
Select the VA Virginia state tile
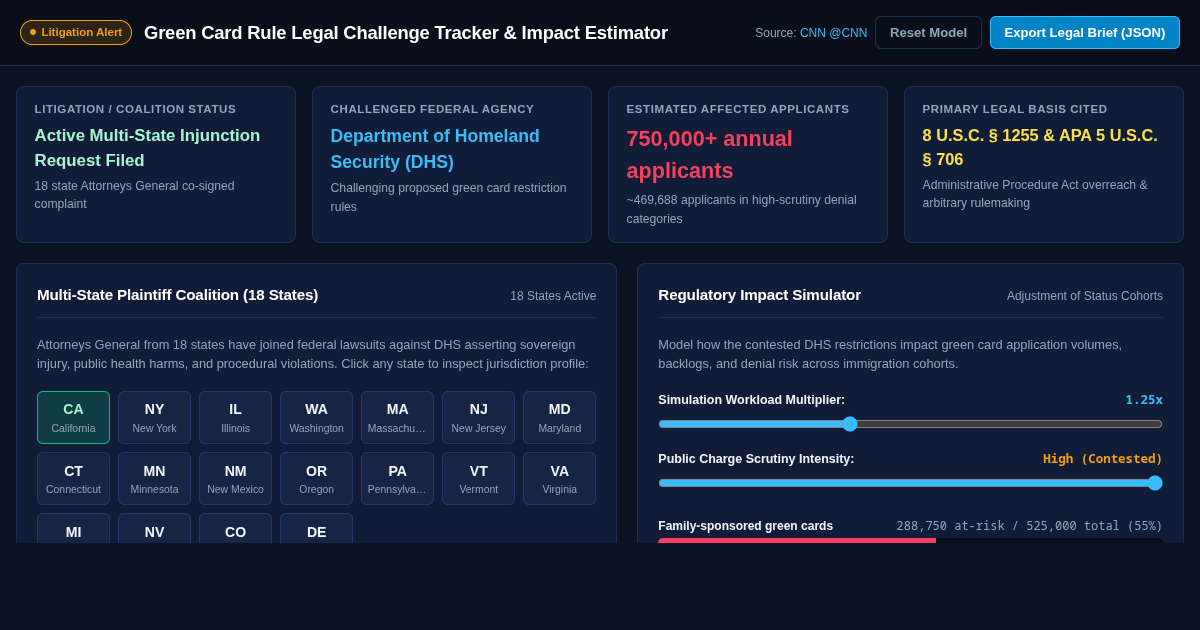coord(559,478)
